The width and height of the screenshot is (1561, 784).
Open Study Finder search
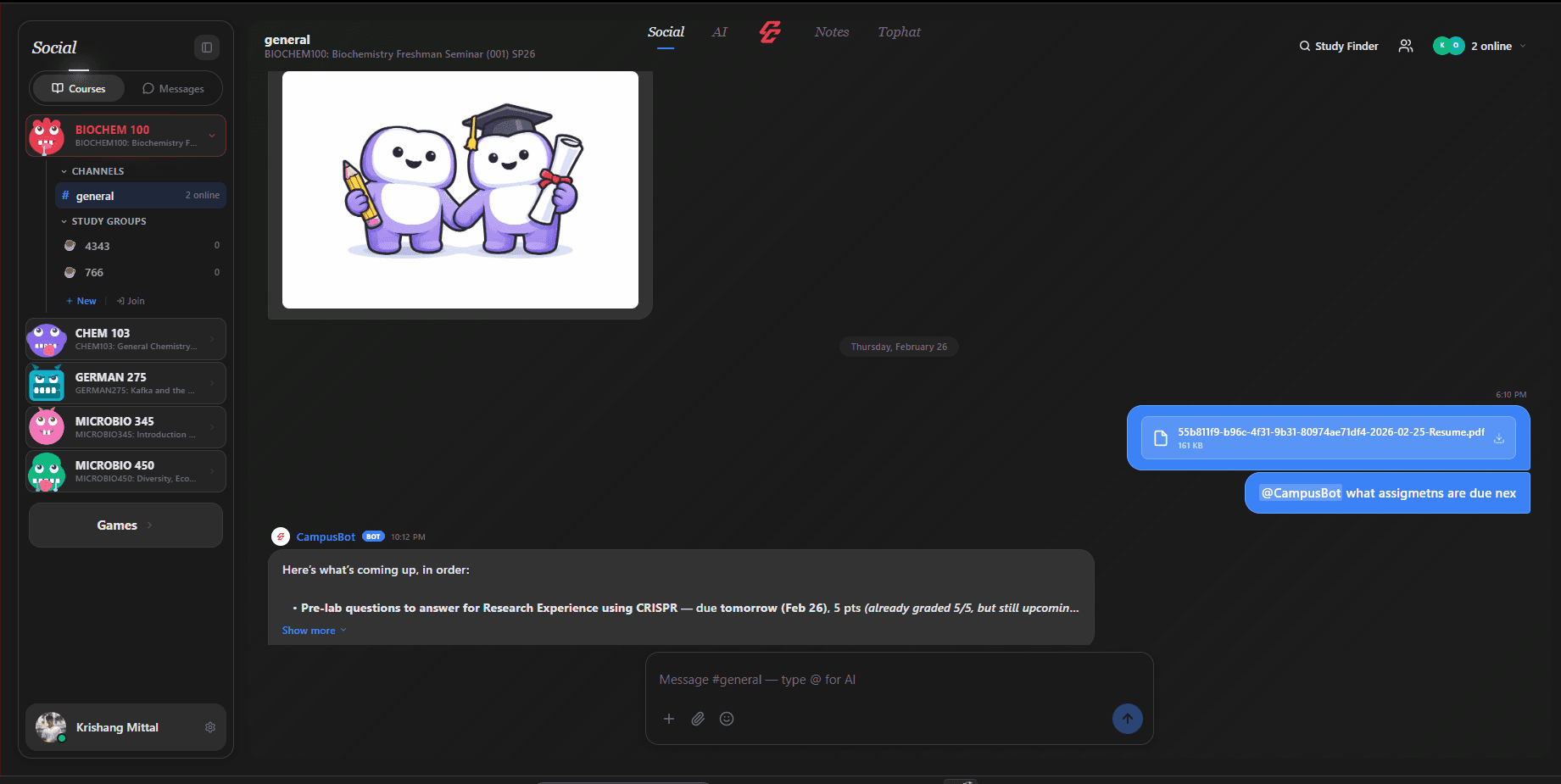pos(1338,46)
